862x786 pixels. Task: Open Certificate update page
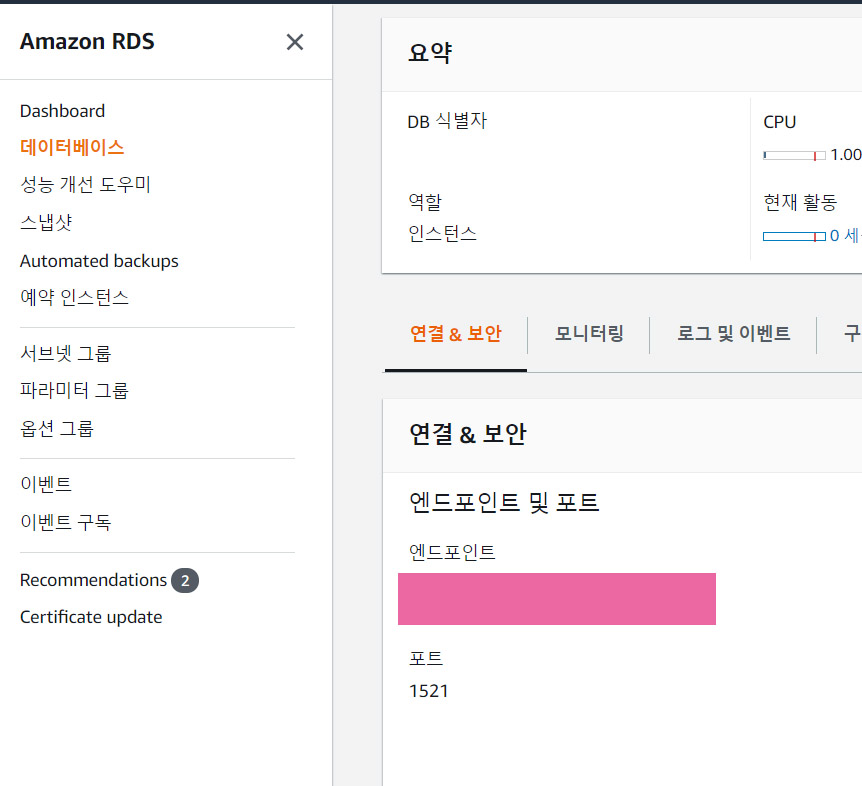[x=91, y=617]
